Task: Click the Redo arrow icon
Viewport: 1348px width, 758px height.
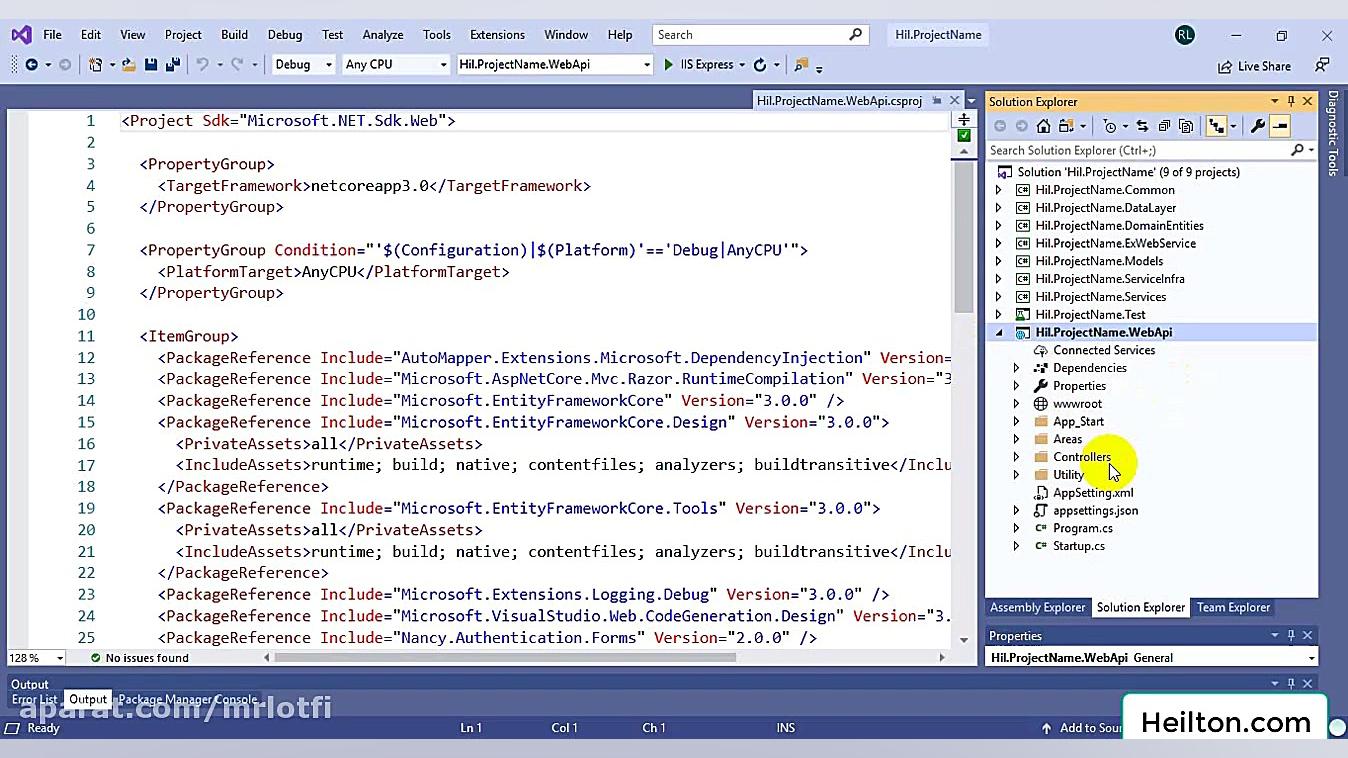Action: [237, 65]
